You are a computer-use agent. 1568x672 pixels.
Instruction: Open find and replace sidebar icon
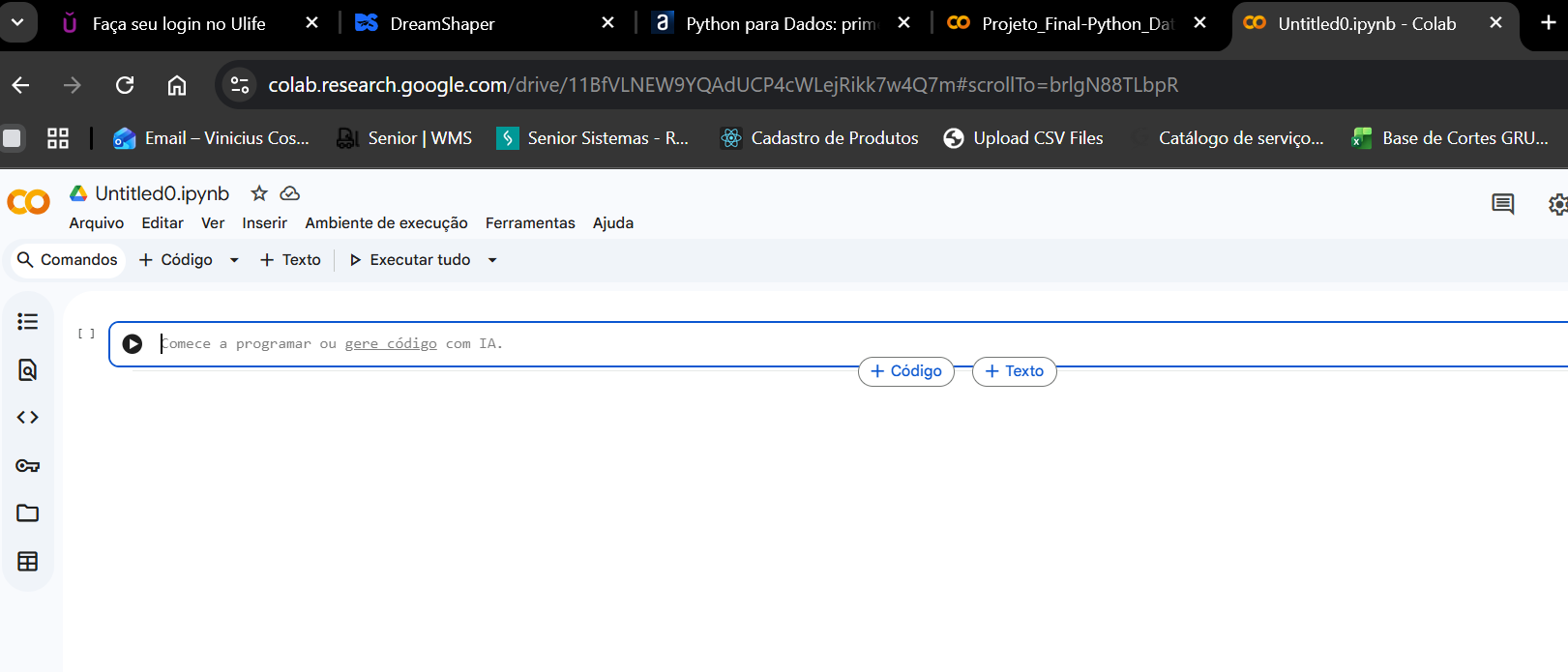(28, 370)
